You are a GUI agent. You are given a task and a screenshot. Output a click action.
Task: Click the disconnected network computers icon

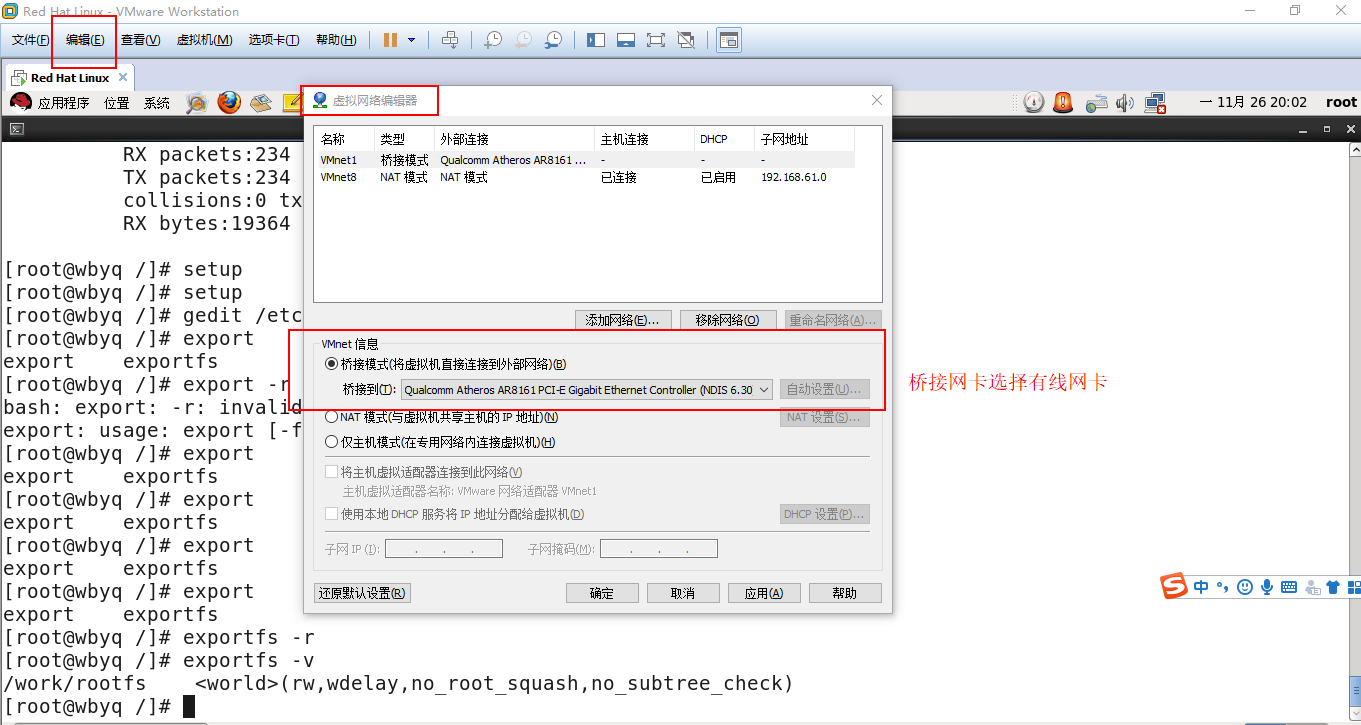pyautogui.click(x=1156, y=102)
